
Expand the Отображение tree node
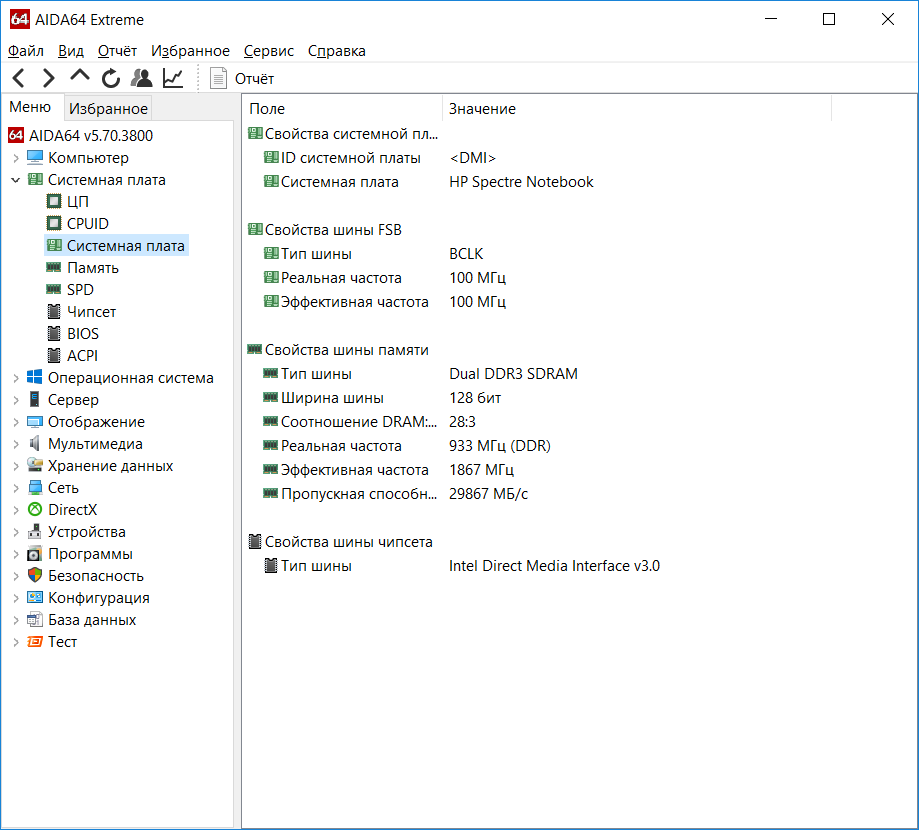(16, 422)
